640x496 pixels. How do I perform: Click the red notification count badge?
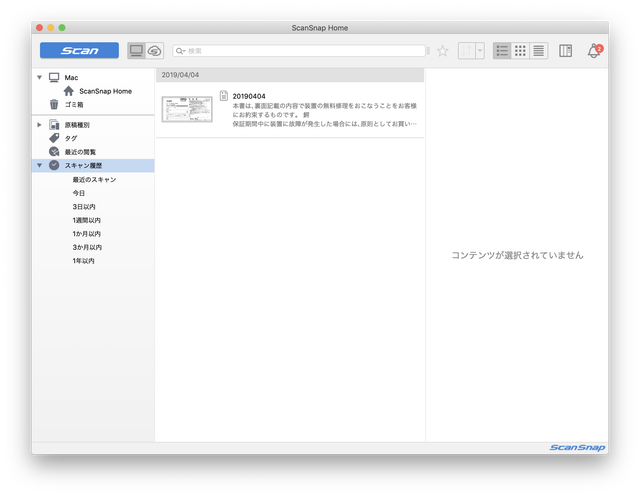pyautogui.click(x=599, y=49)
